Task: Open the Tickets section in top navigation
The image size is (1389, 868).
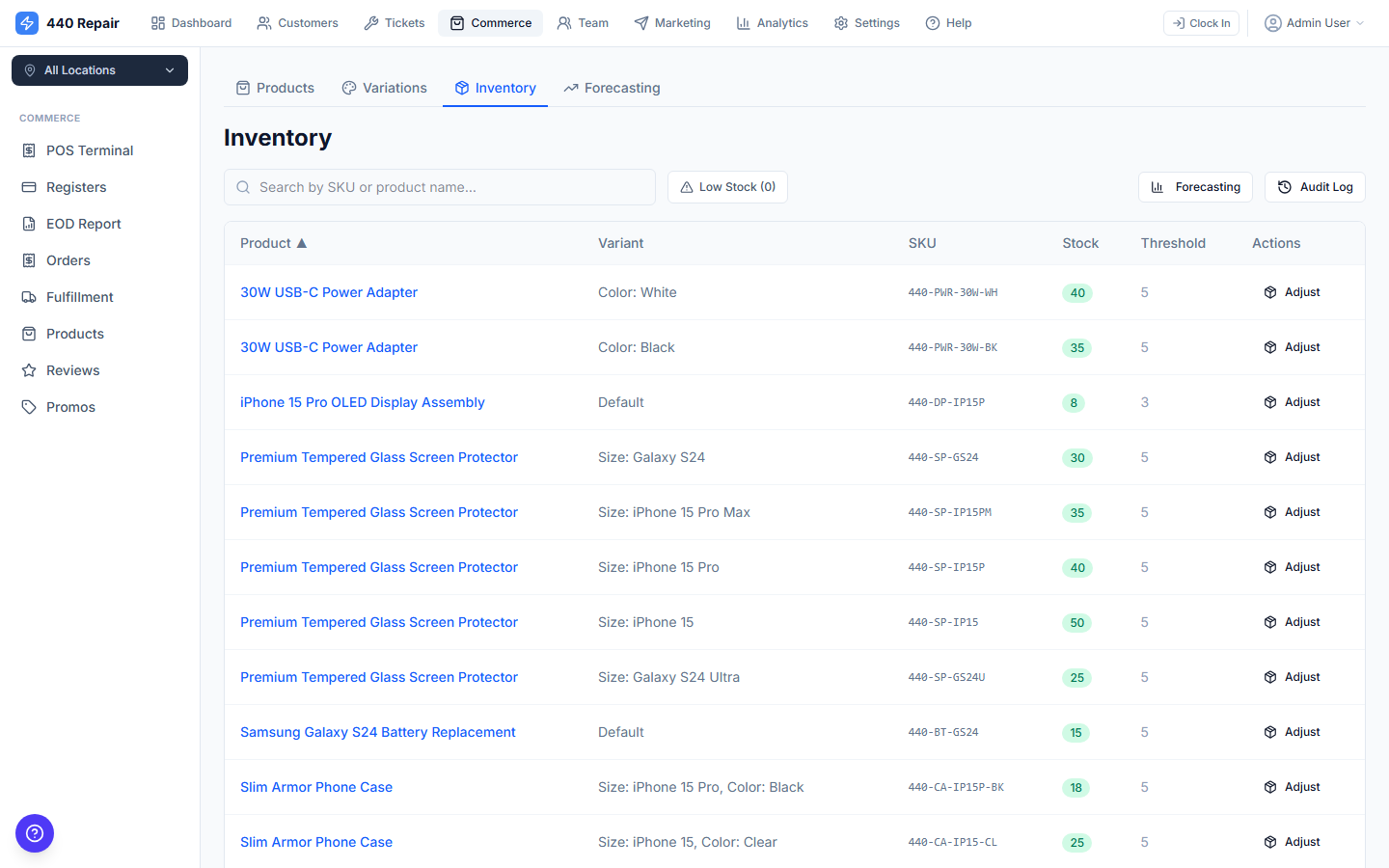Action: pyautogui.click(x=394, y=22)
